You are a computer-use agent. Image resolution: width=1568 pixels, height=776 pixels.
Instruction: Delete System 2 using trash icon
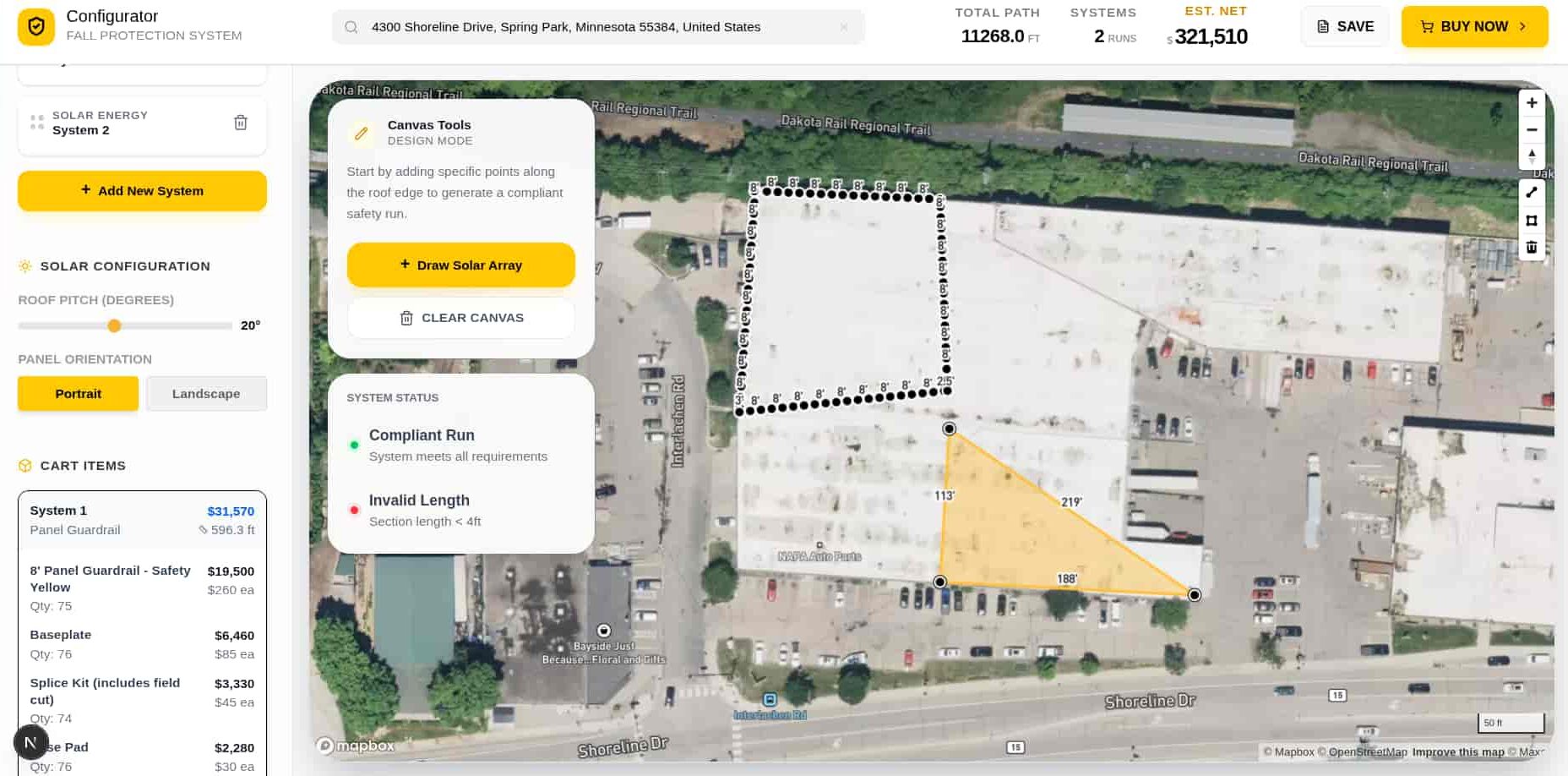[x=241, y=123]
